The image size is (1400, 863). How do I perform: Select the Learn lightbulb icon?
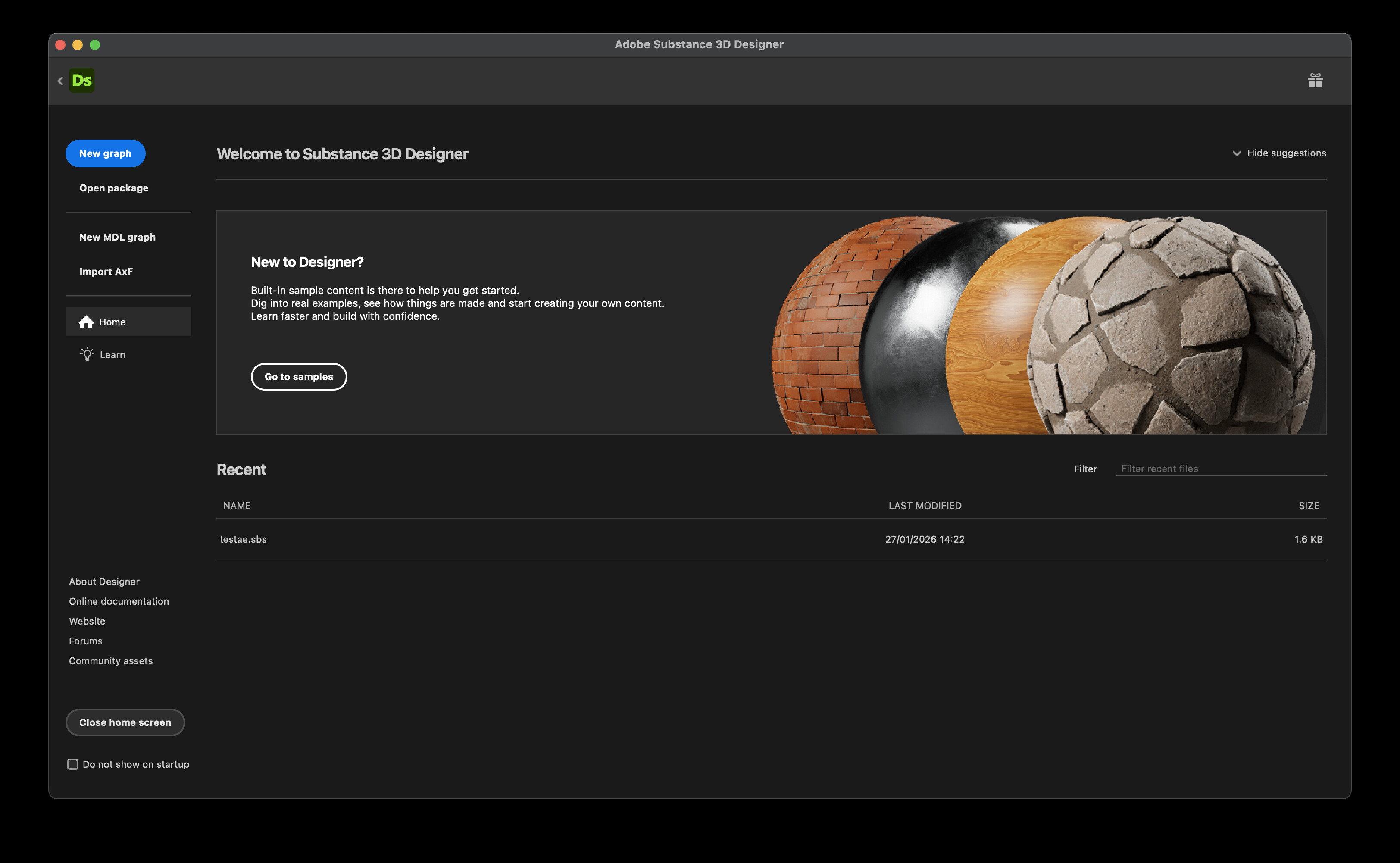point(87,354)
